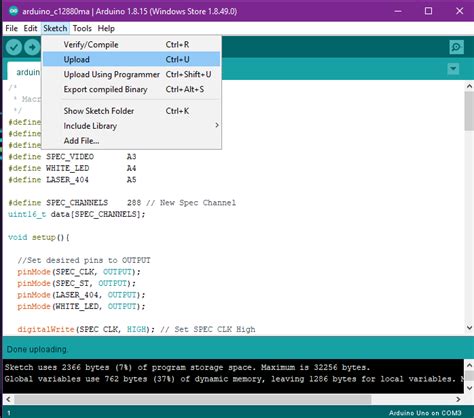Click console horizontal scroll right arrow
This screenshot has width=474, height=418.
458,399
